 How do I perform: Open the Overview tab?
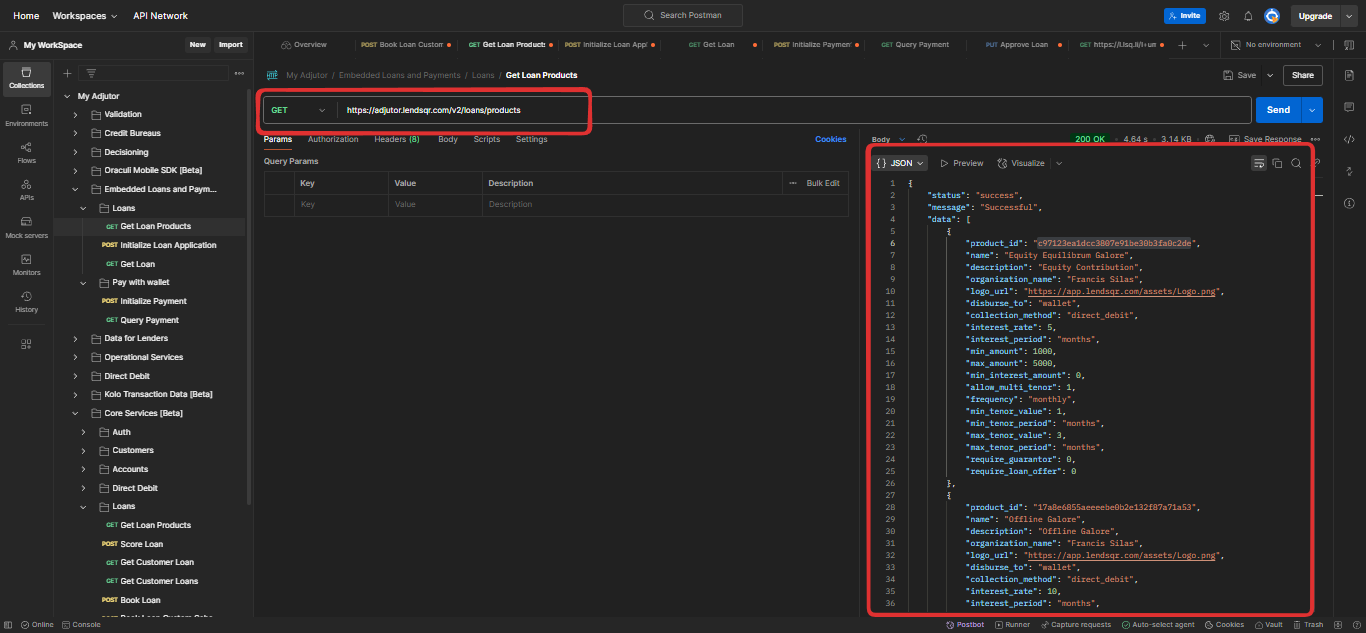pyautogui.click(x=304, y=45)
